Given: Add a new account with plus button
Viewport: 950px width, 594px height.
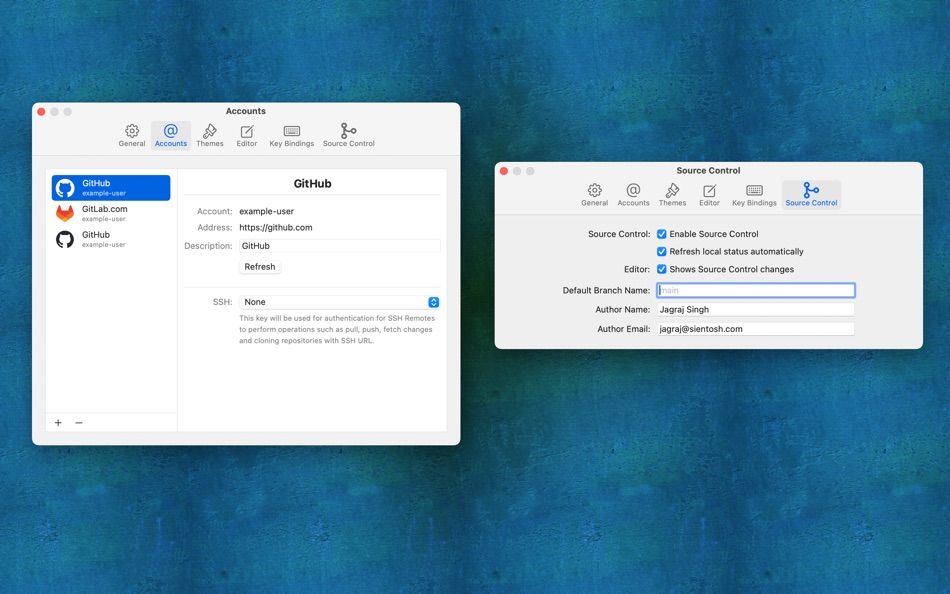Looking at the screenshot, I should click(x=58, y=422).
